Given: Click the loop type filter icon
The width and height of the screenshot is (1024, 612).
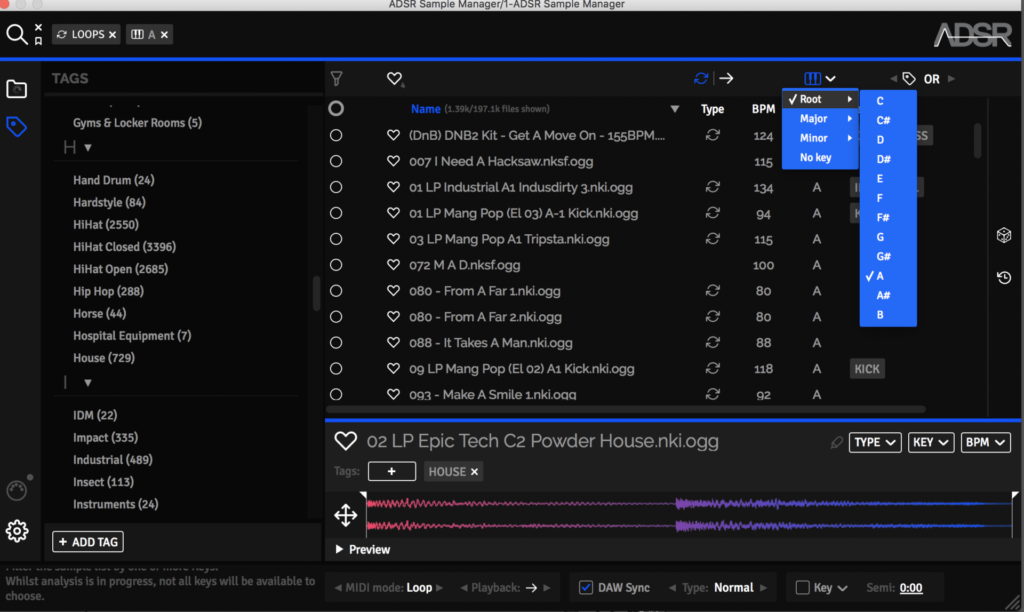Looking at the screenshot, I should pyautogui.click(x=701, y=78).
